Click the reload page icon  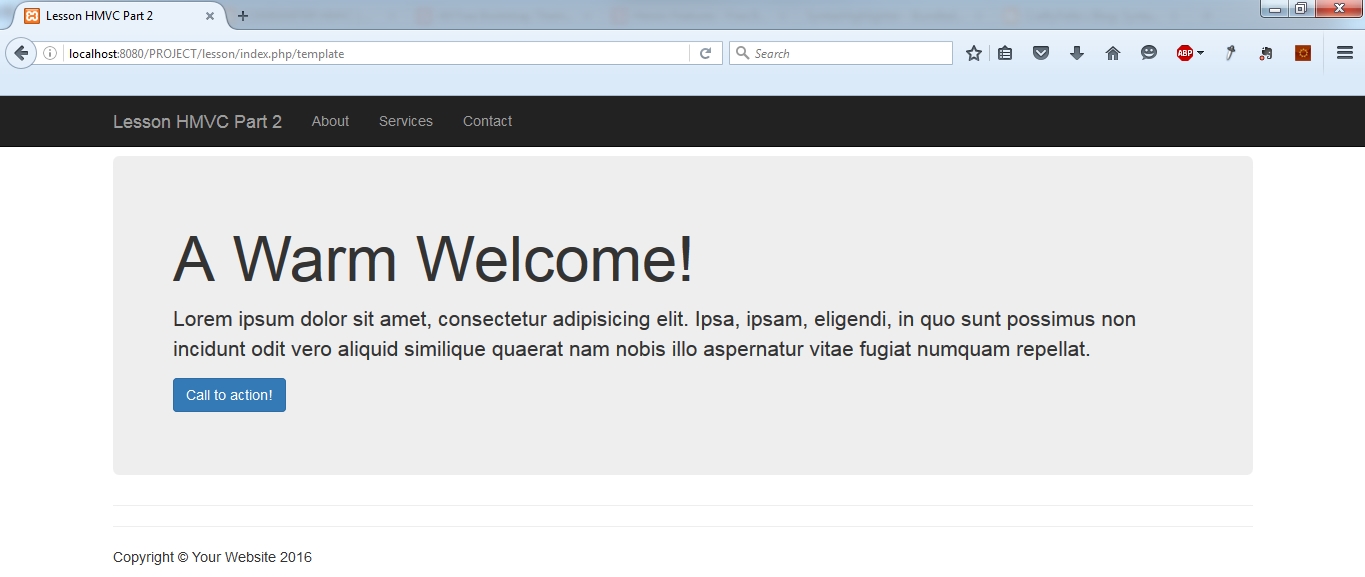pos(706,52)
